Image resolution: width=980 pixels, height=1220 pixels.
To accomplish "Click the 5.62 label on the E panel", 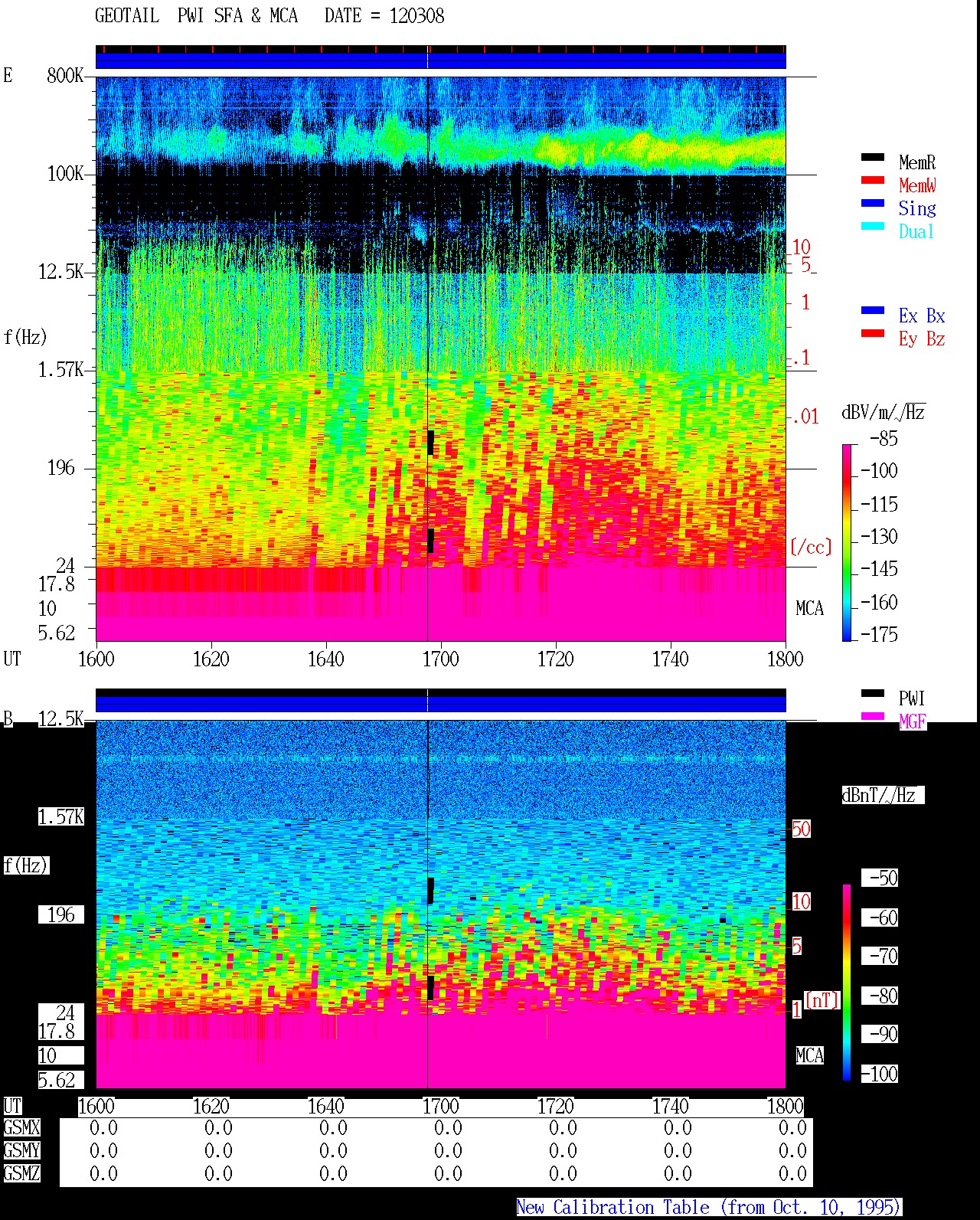I will pos(57,633).
